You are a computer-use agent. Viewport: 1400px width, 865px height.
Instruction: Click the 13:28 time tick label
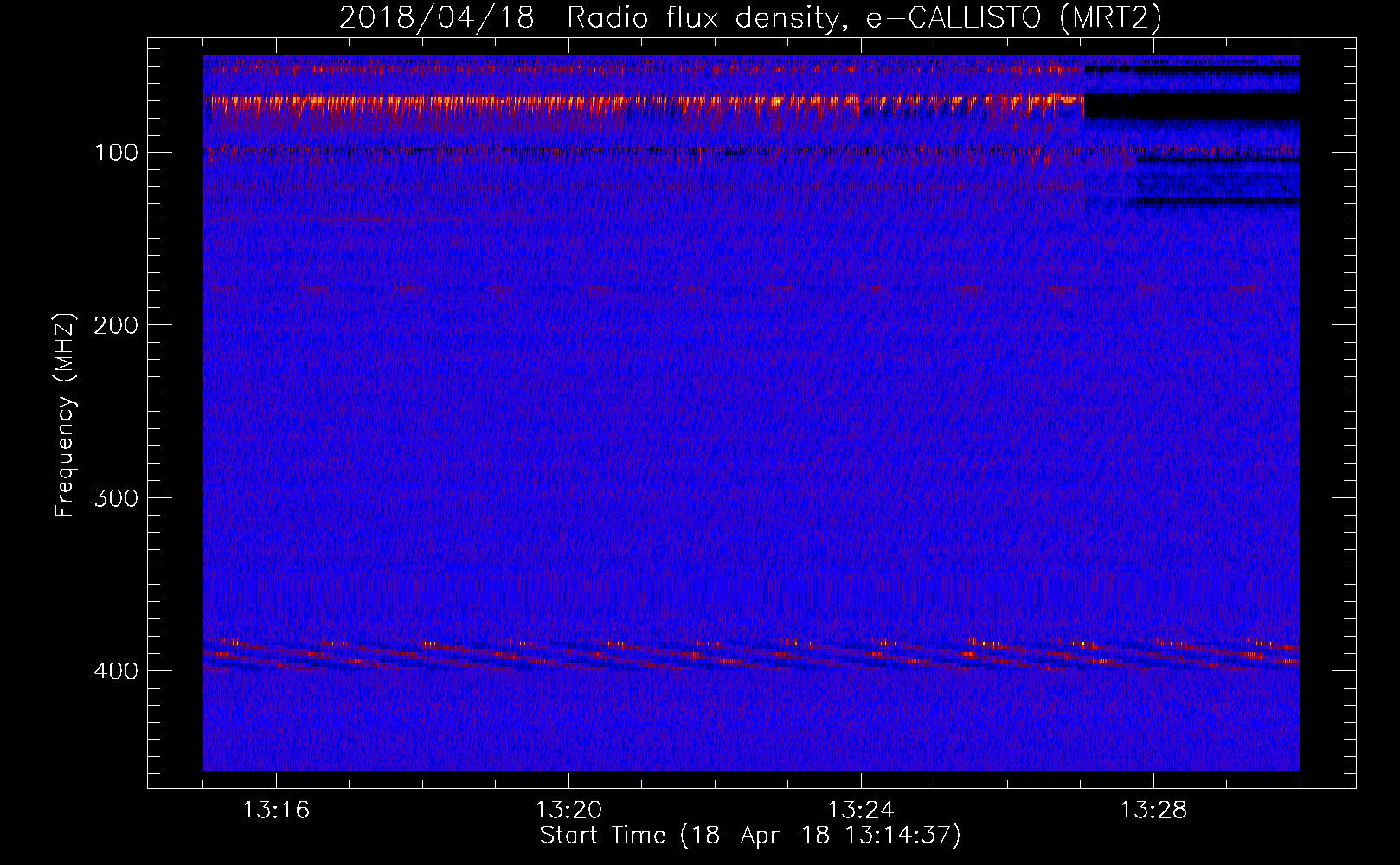[1153, 810]
